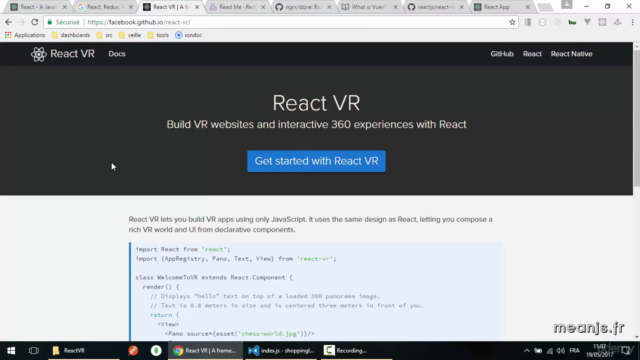Click the rightmost tree-shaped extension icon in toolbar

tap(617, 22)
